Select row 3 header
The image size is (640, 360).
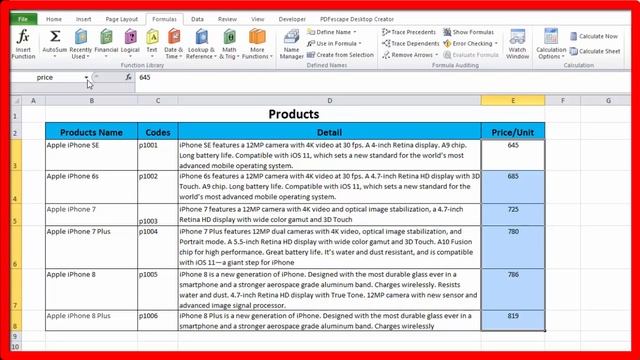(16, 155)
